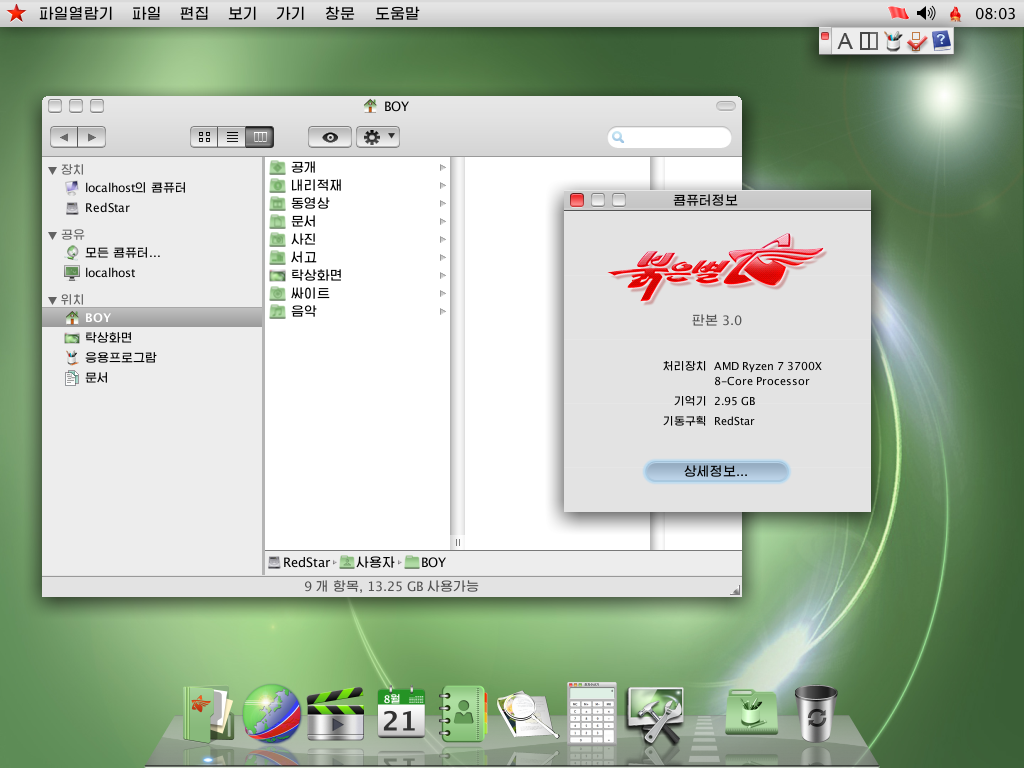Image resolution: width=1024 pixels, height=768 pixels.
Task: Open the gear action dropdown
Action: point(378,137)
